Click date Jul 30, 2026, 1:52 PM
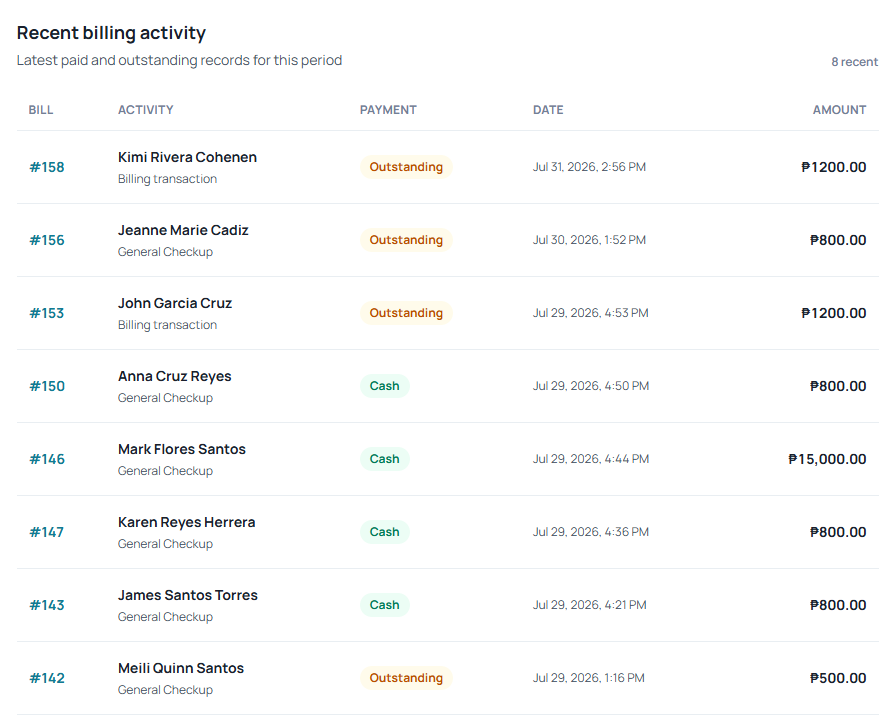The height and width of the screenshot is (727, 894). click(590, 240)
